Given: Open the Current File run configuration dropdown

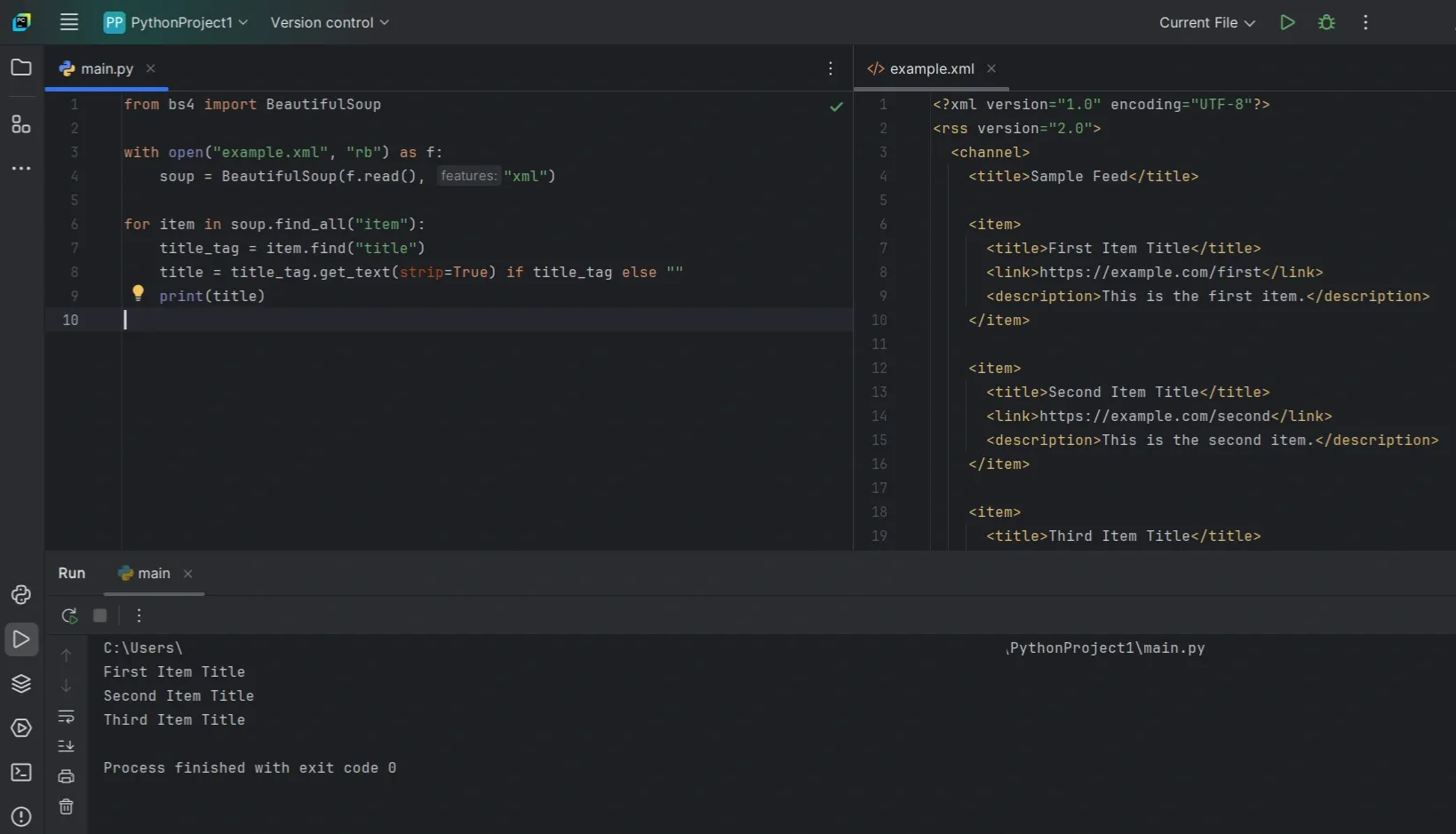Looking at the screenshot, I should 1206,22.
